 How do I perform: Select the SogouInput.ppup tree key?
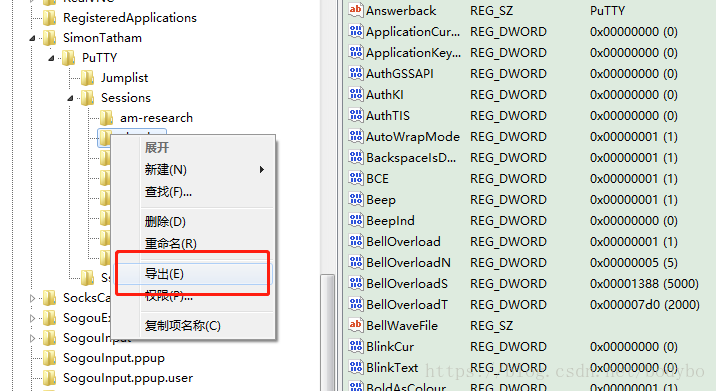click(114, 358)
